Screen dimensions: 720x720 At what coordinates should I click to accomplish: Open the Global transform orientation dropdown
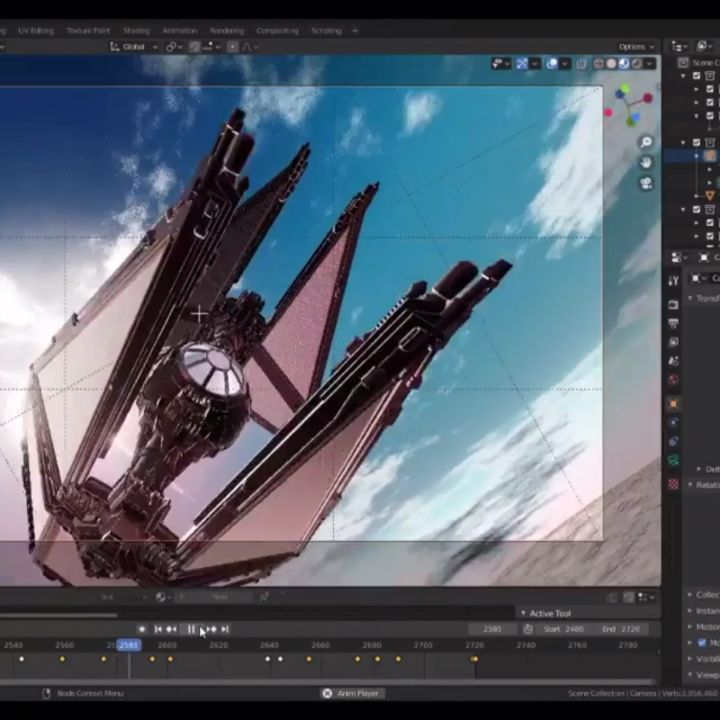point(134,47)
